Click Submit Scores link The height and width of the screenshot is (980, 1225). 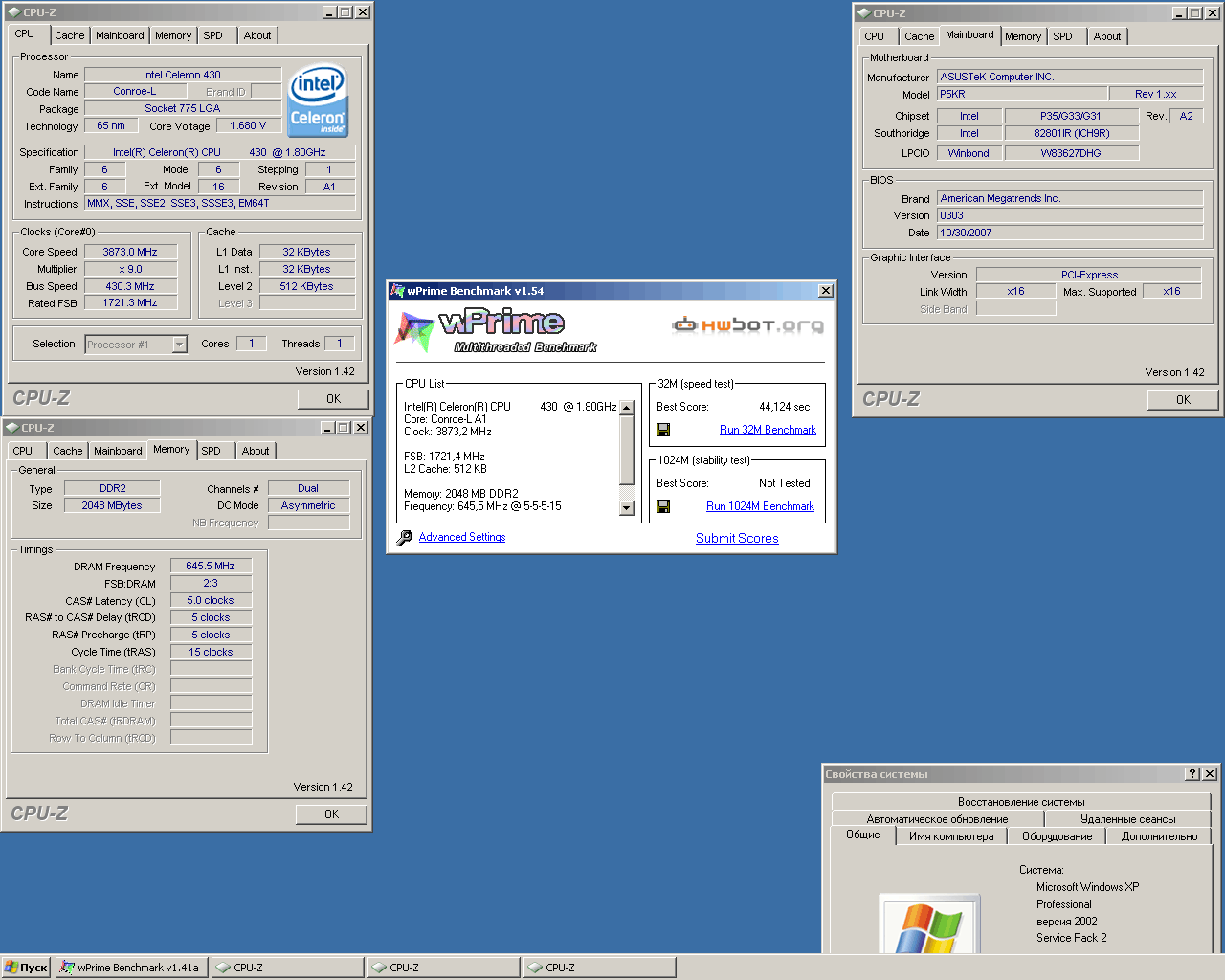[x=737, y=538]
